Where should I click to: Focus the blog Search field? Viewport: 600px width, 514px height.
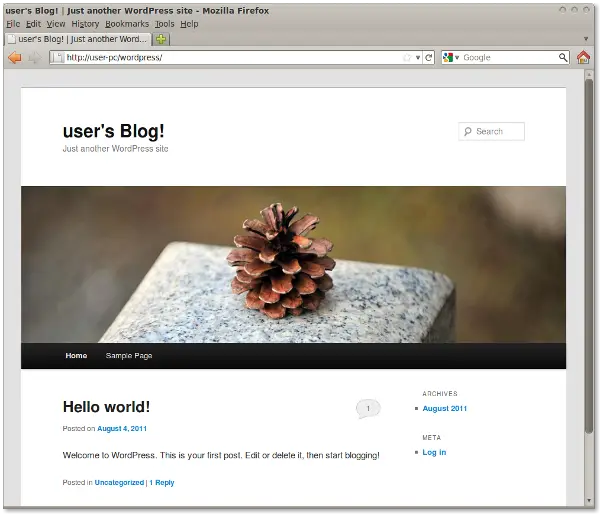tap(491, 131)
